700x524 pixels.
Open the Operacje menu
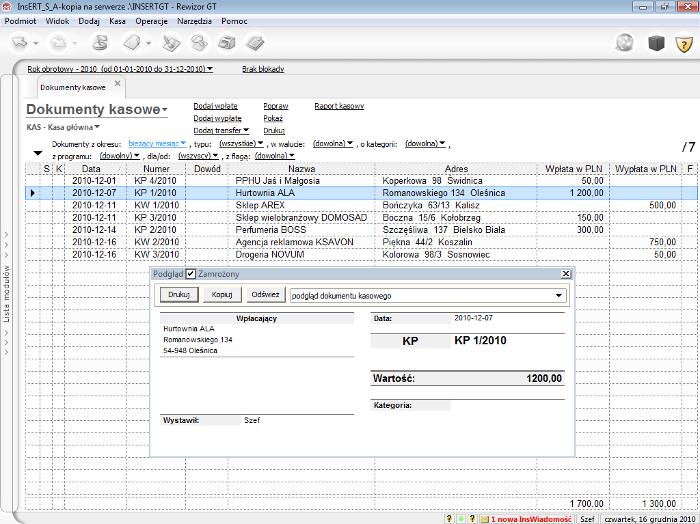151,21
